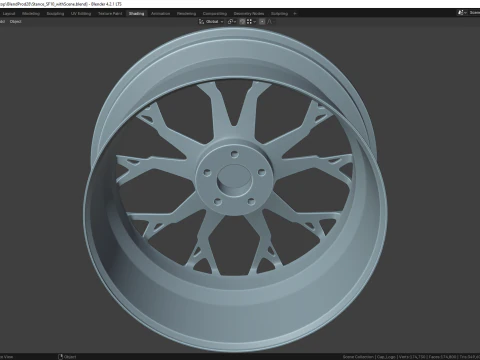
Task: Select the active Shading workspace tab
Action: (136, 14)
